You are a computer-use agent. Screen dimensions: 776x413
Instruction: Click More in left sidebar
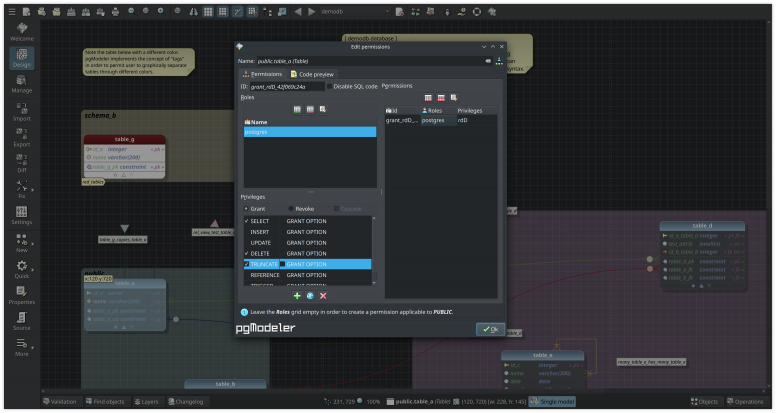pyautogui.click(x=22, y=347)
